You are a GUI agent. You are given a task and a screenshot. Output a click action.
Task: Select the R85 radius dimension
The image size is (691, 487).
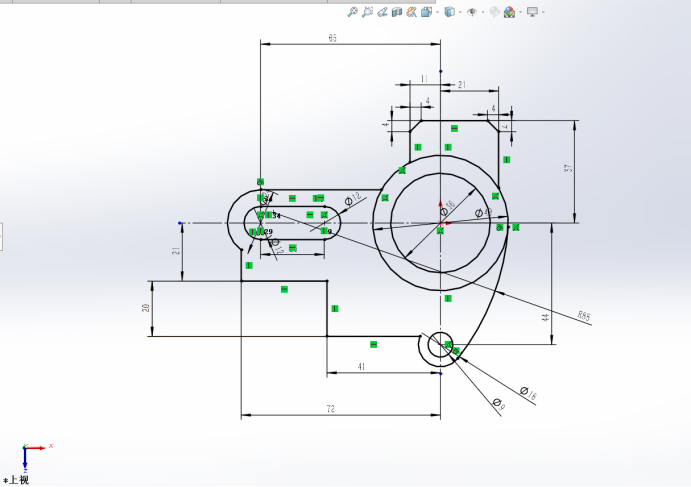[584, 316]
